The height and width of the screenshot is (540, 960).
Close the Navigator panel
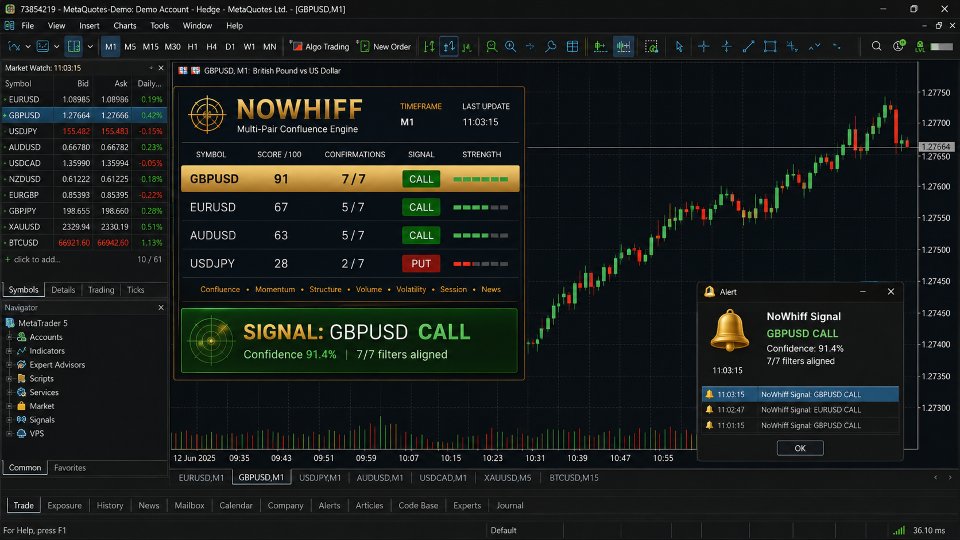pos(161,307)
